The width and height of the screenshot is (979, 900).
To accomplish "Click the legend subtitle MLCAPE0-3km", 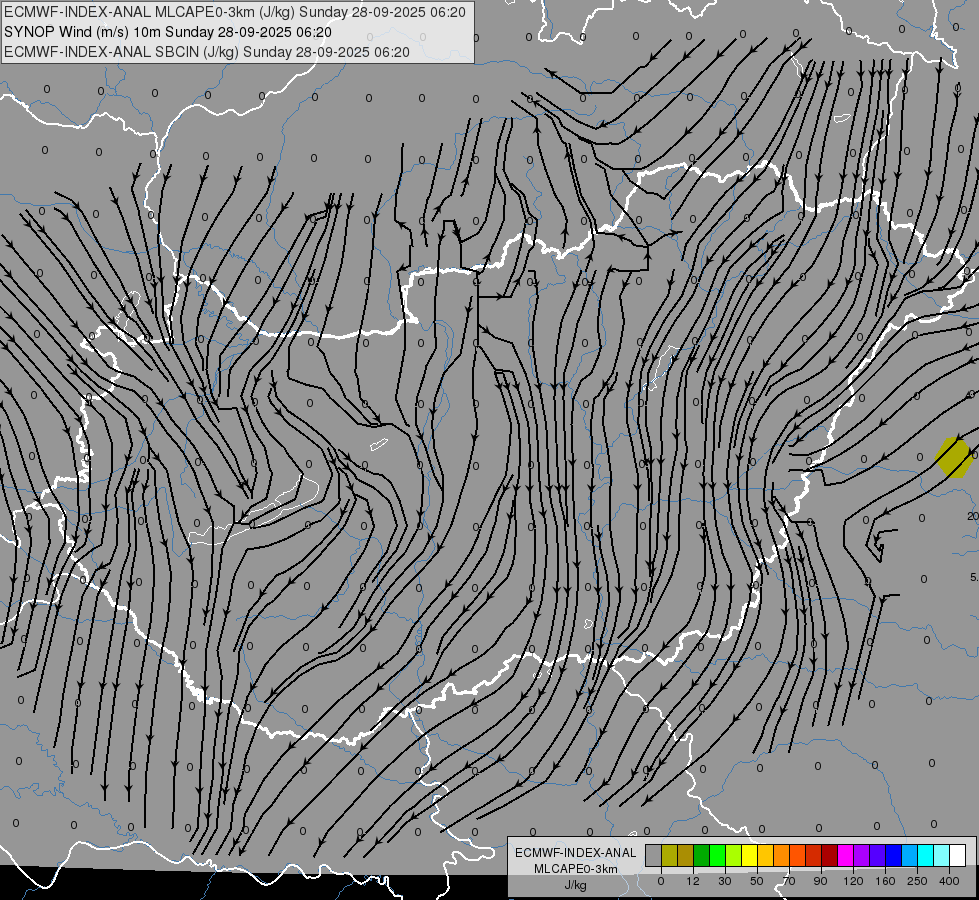I will pyautogui.click(x=576, y=869).
